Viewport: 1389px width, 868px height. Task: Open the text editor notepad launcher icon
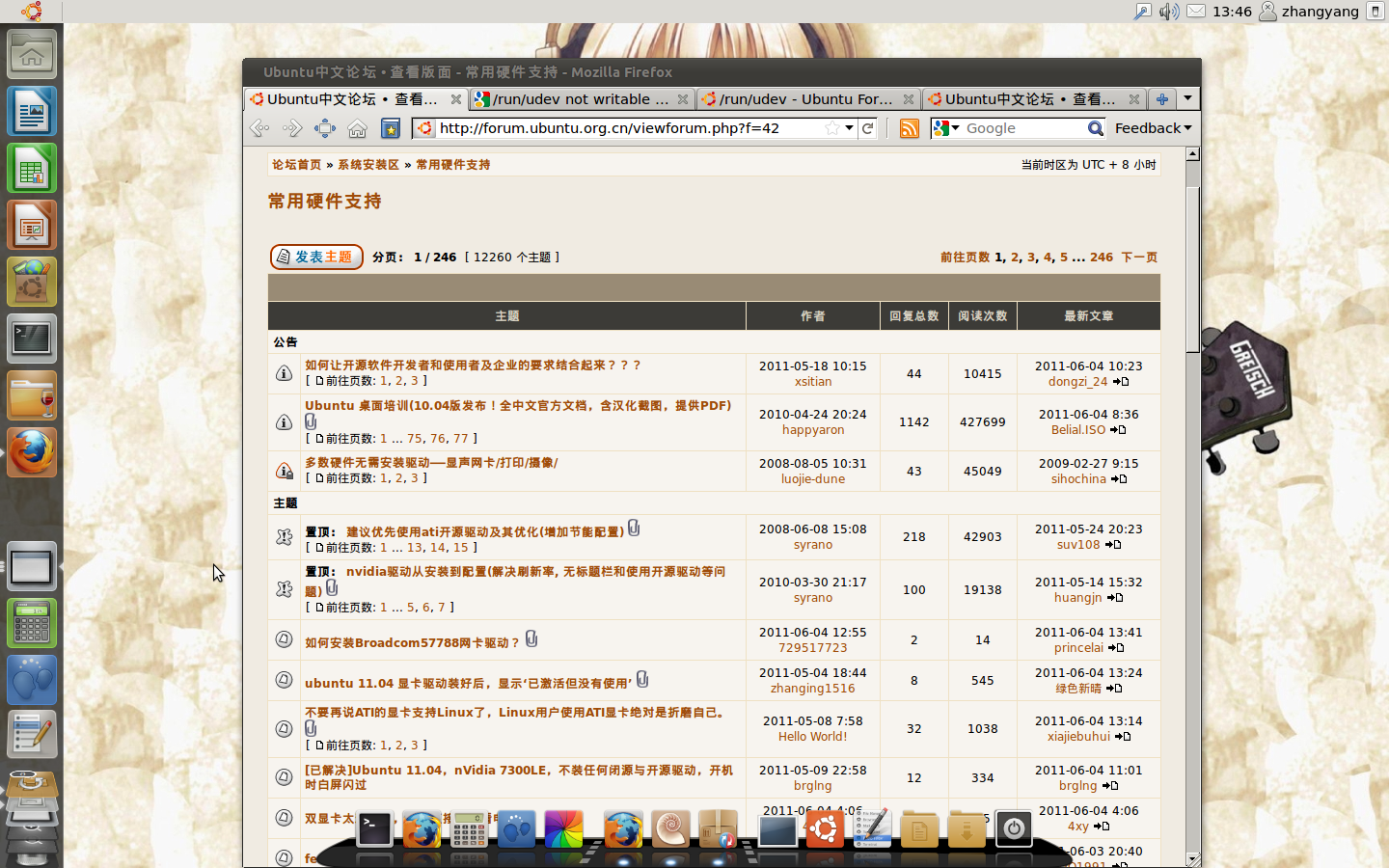pos(32,735)
